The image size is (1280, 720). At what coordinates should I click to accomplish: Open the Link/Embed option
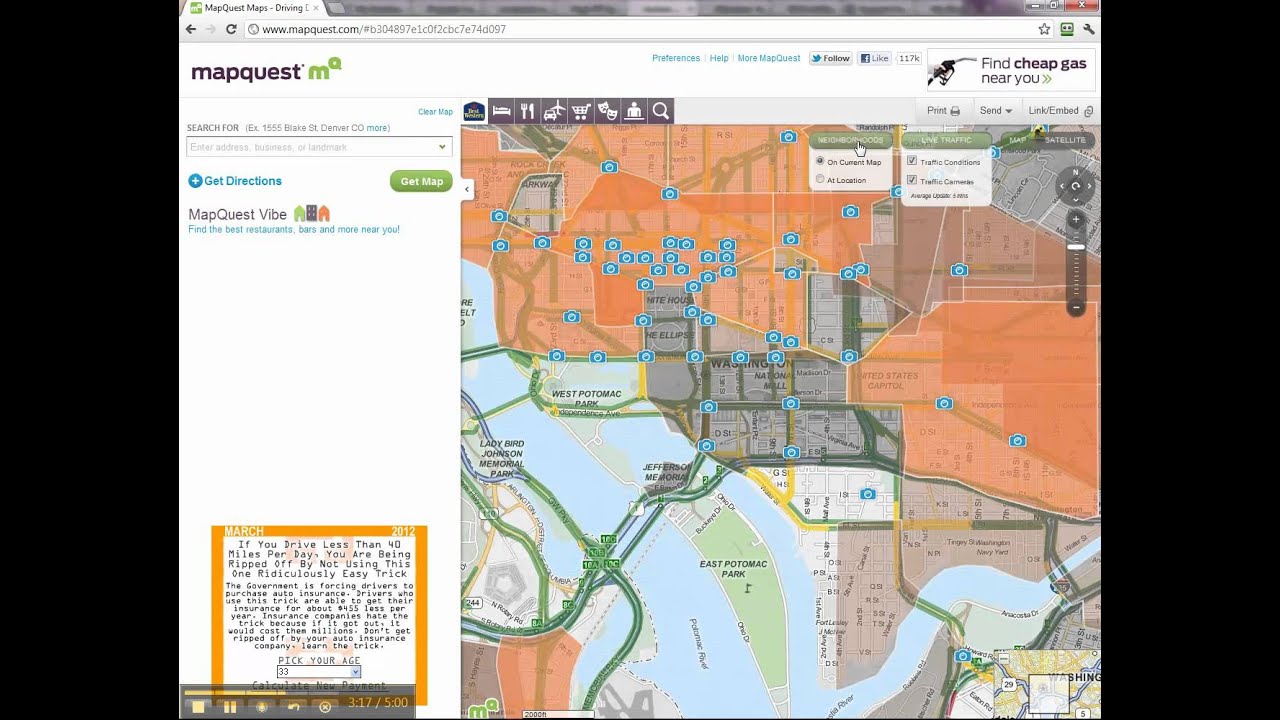1060,111
